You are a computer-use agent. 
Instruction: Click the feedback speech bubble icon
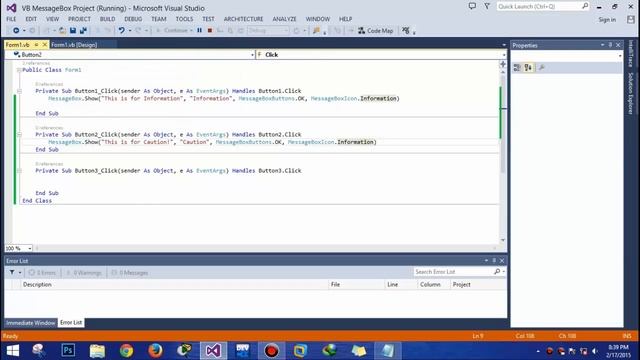tap(472, 6)
